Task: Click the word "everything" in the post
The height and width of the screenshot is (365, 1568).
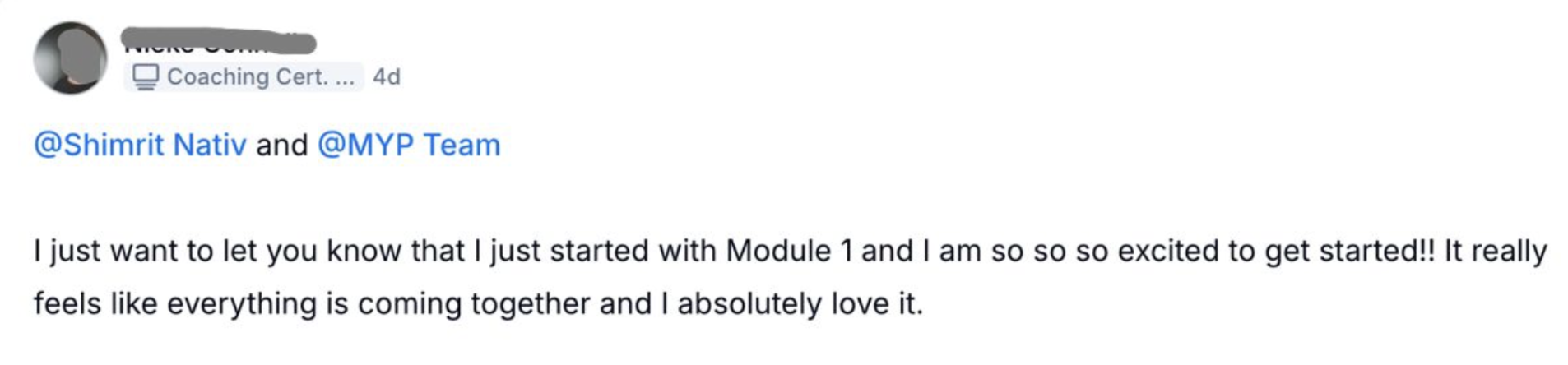Action: point(242,303)
